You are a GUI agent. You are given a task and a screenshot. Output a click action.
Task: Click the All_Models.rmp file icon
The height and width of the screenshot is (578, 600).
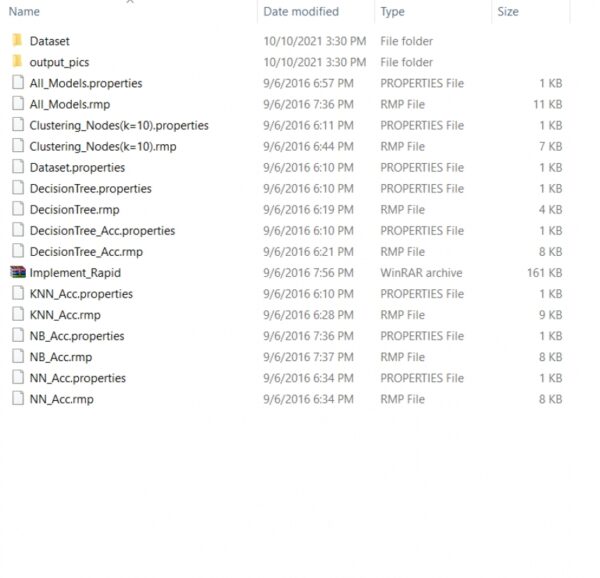(18, 104)
